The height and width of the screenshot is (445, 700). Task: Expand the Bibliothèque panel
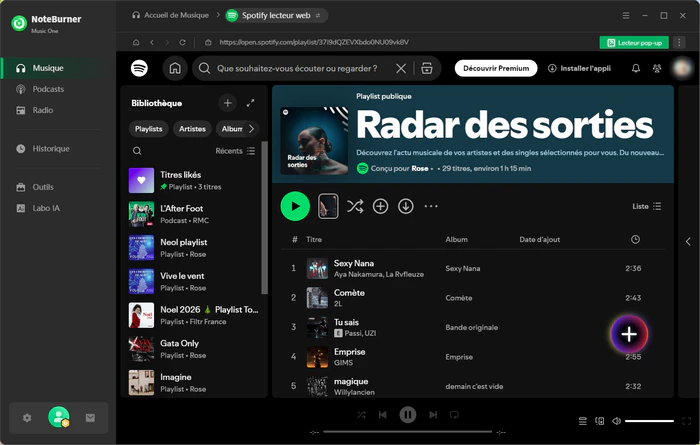250,103
